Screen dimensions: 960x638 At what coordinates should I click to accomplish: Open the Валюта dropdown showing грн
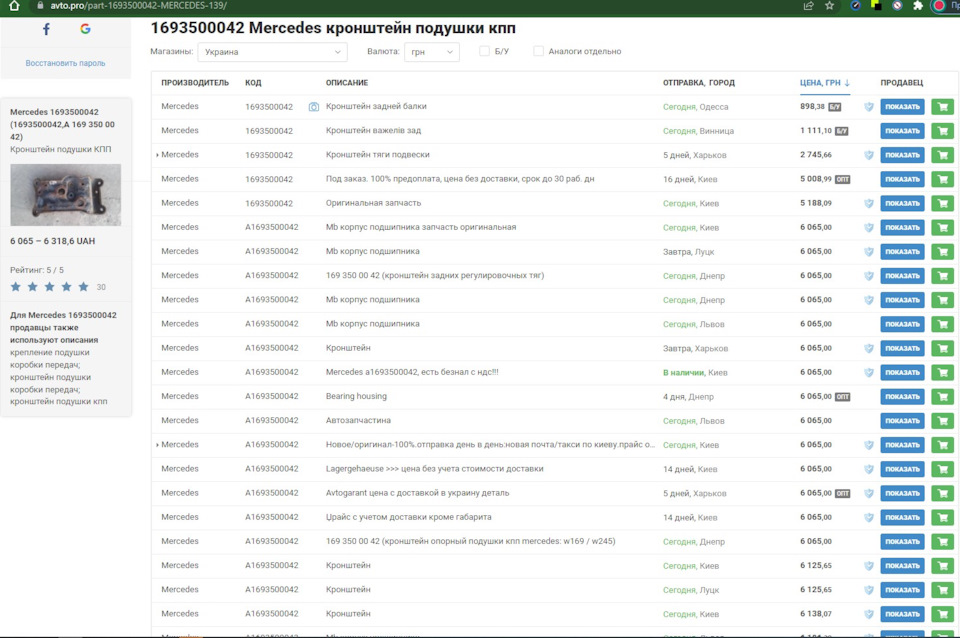click(x=432, y=52)
